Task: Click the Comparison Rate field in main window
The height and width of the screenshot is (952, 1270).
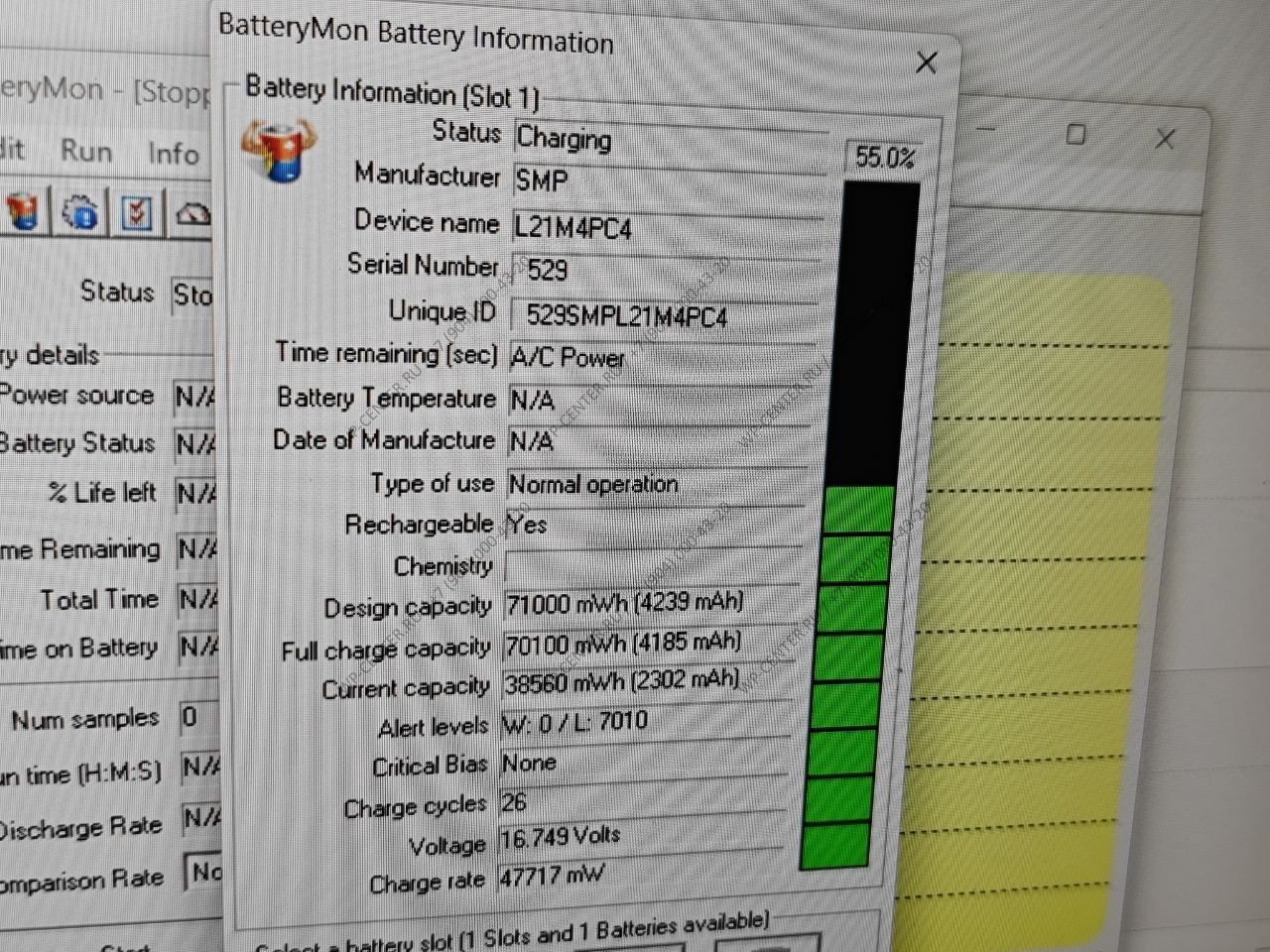Action: (203, 873)
